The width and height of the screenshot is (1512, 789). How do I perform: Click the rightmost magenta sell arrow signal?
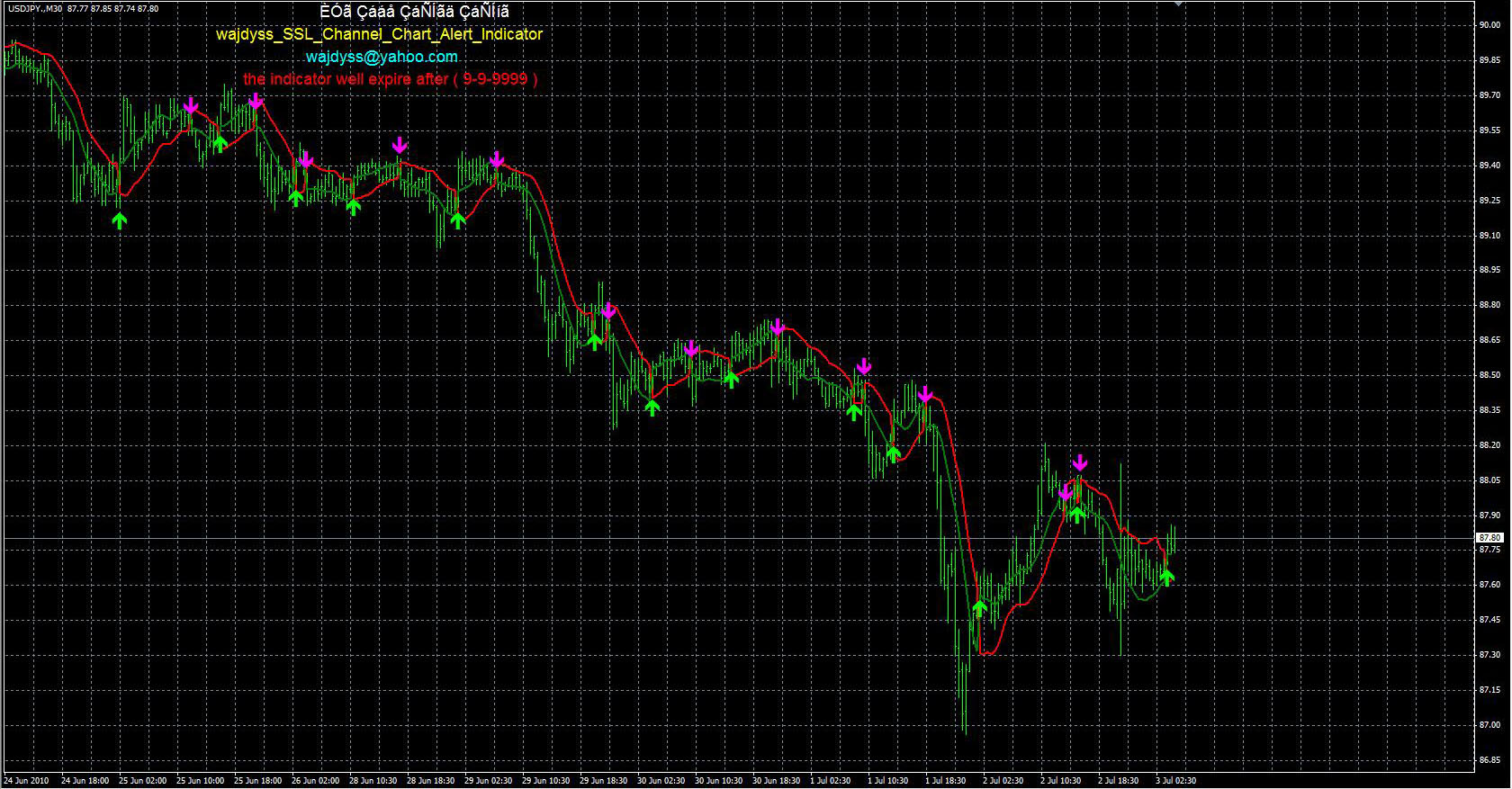1080,462
